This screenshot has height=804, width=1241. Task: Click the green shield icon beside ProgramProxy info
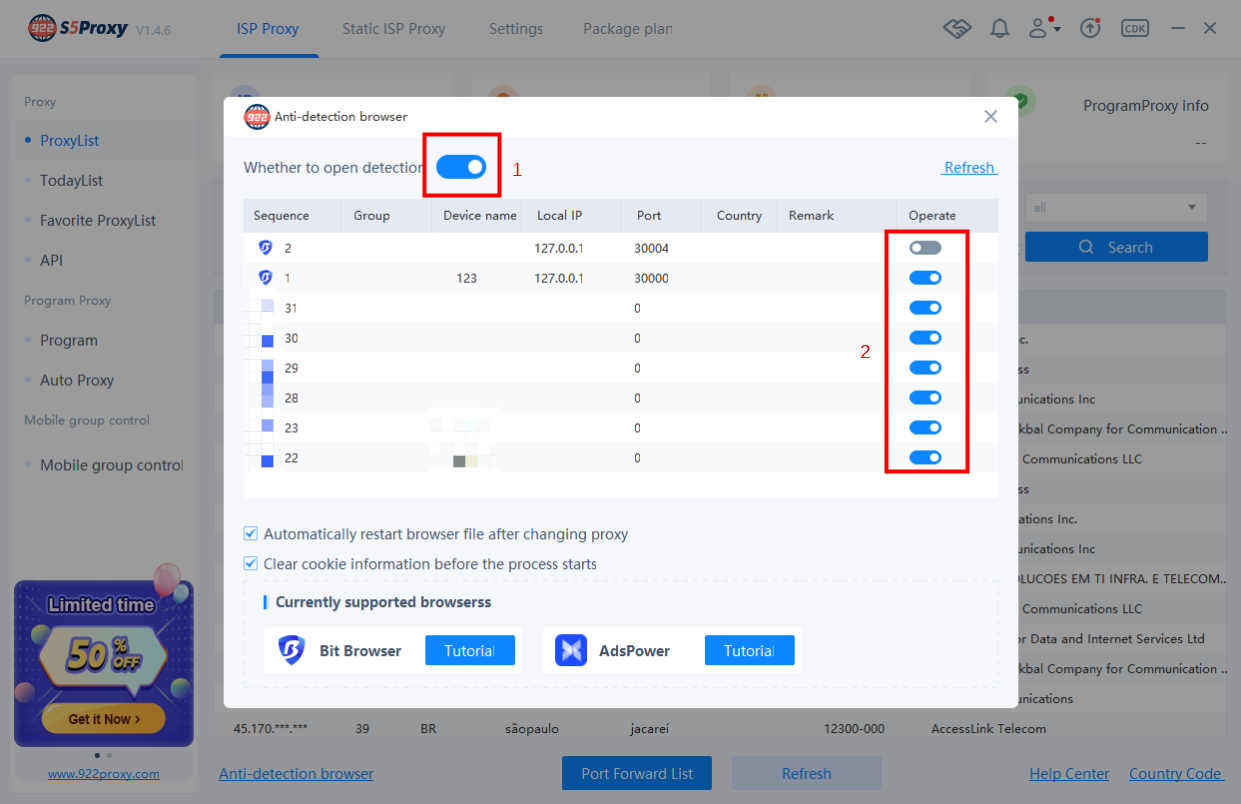1020,100
